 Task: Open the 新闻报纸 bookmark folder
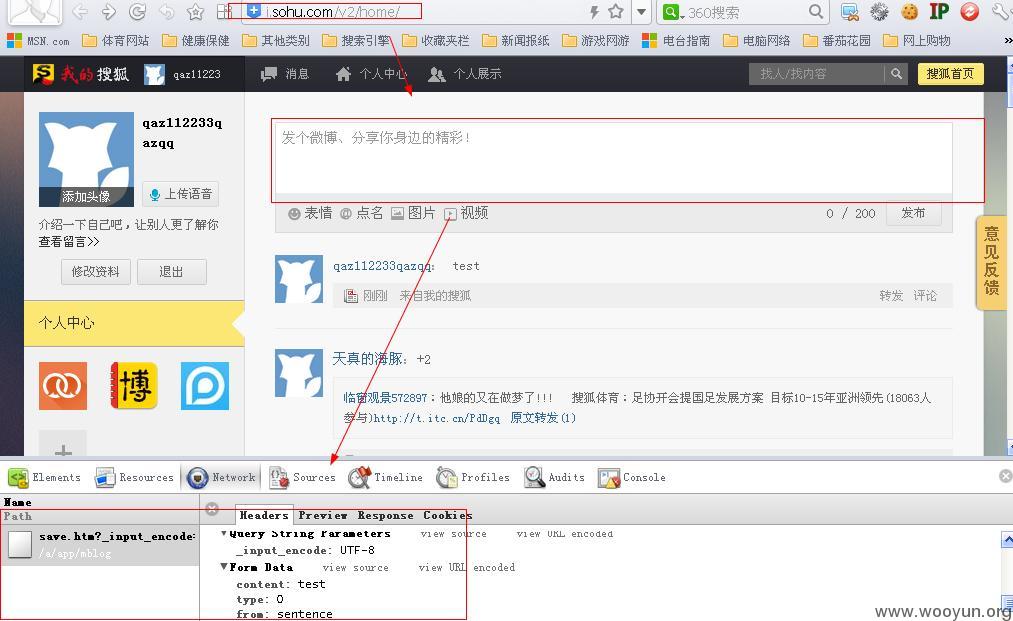pos(516,41)
